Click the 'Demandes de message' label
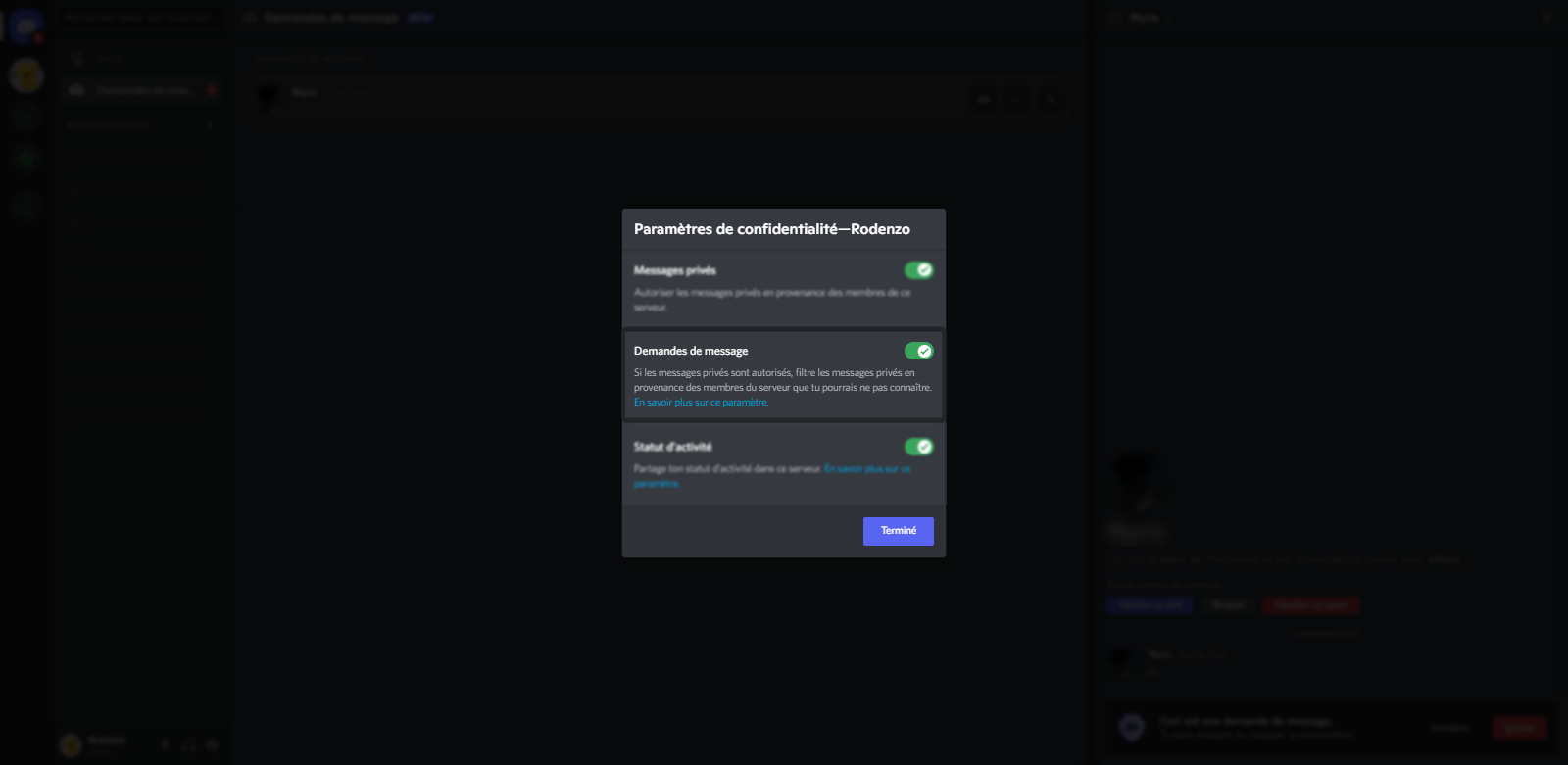1568x765 pixels. coord(691,351)
